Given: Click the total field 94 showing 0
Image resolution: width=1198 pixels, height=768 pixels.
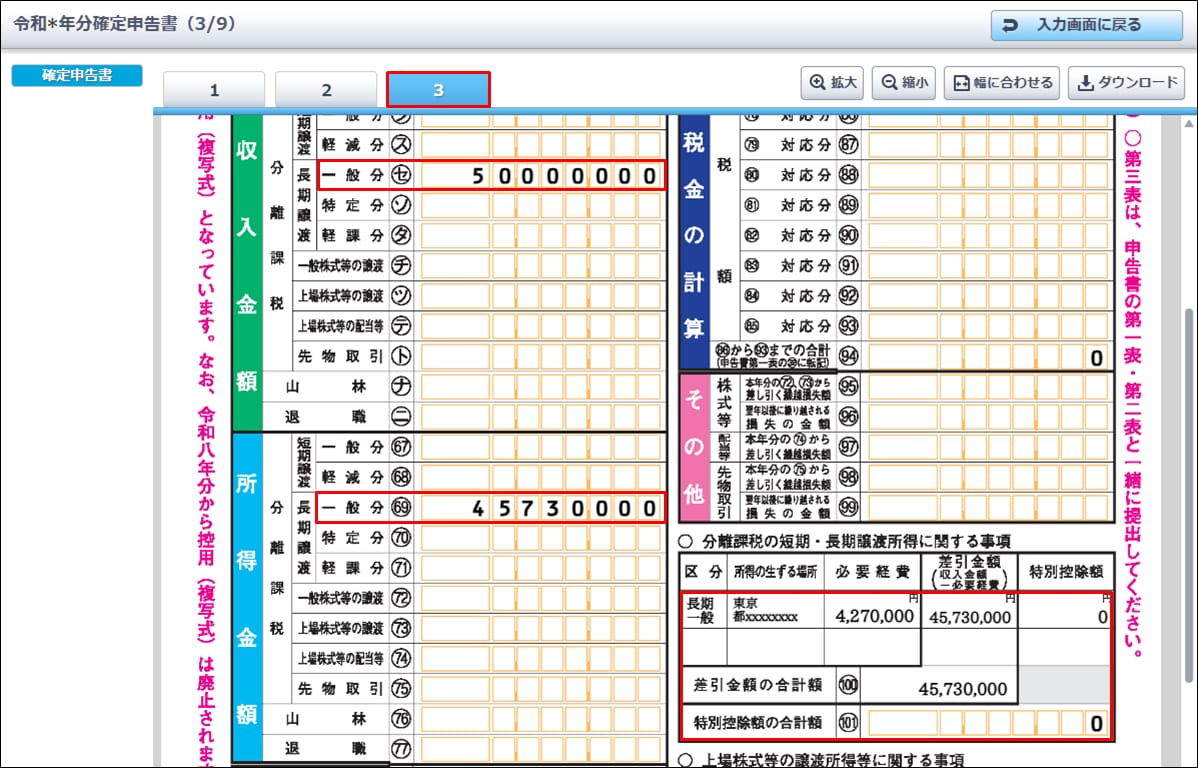Looking at the screenshot, I should (x=988, y=357).
